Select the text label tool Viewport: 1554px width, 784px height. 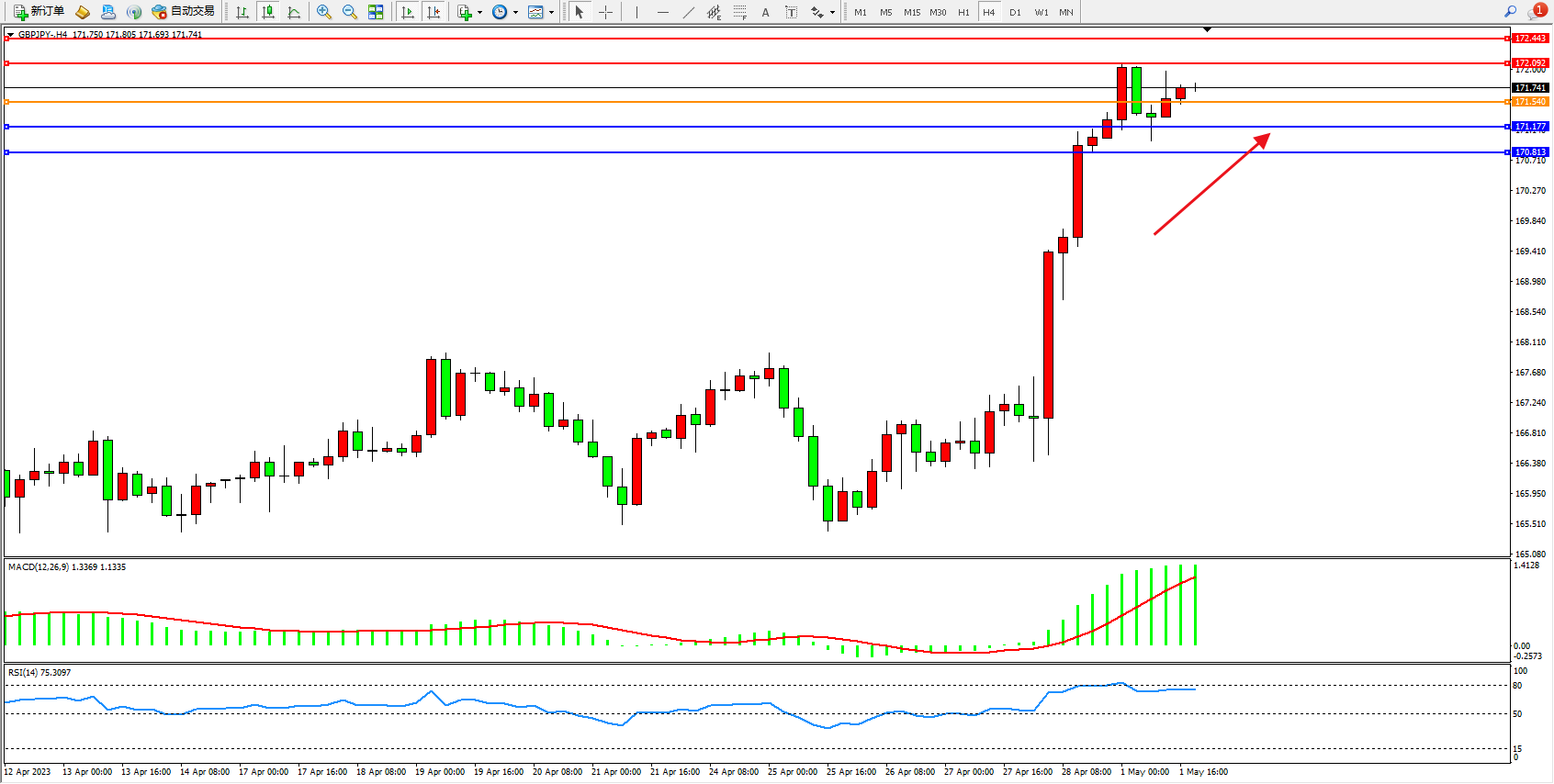coord(765,12)
